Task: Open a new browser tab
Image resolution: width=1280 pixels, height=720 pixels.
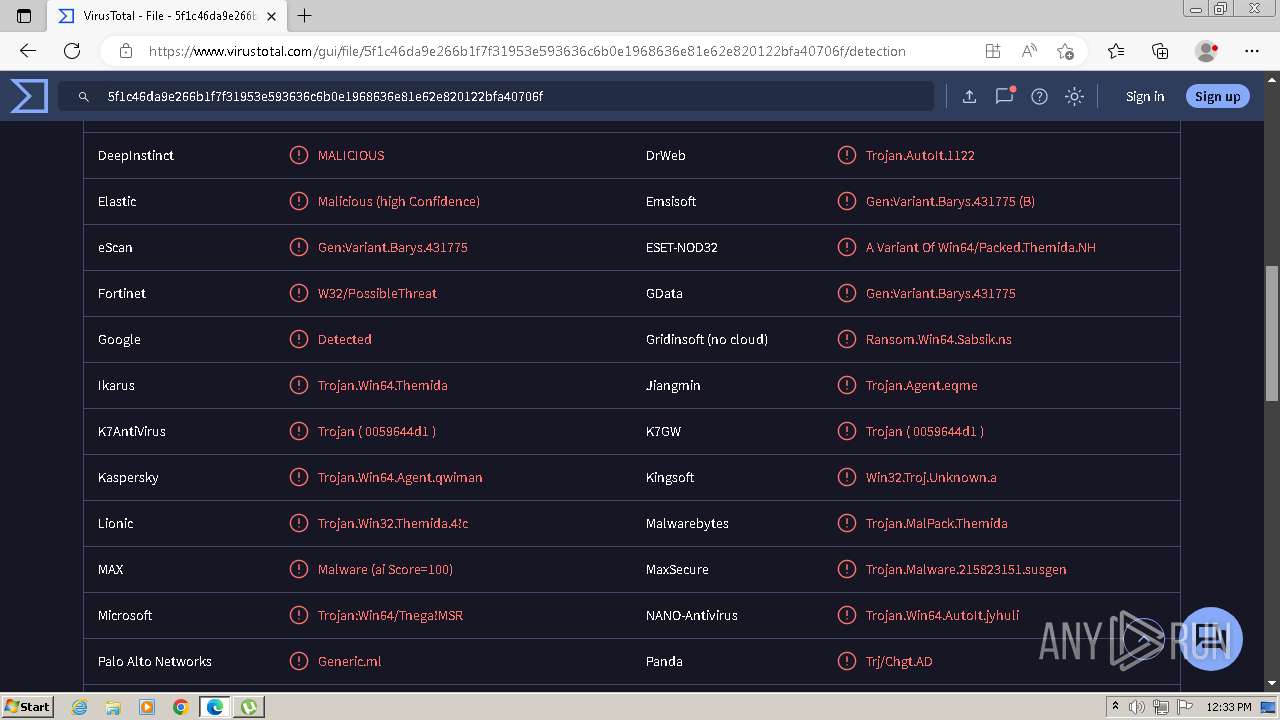Action: tap(305, 16)
